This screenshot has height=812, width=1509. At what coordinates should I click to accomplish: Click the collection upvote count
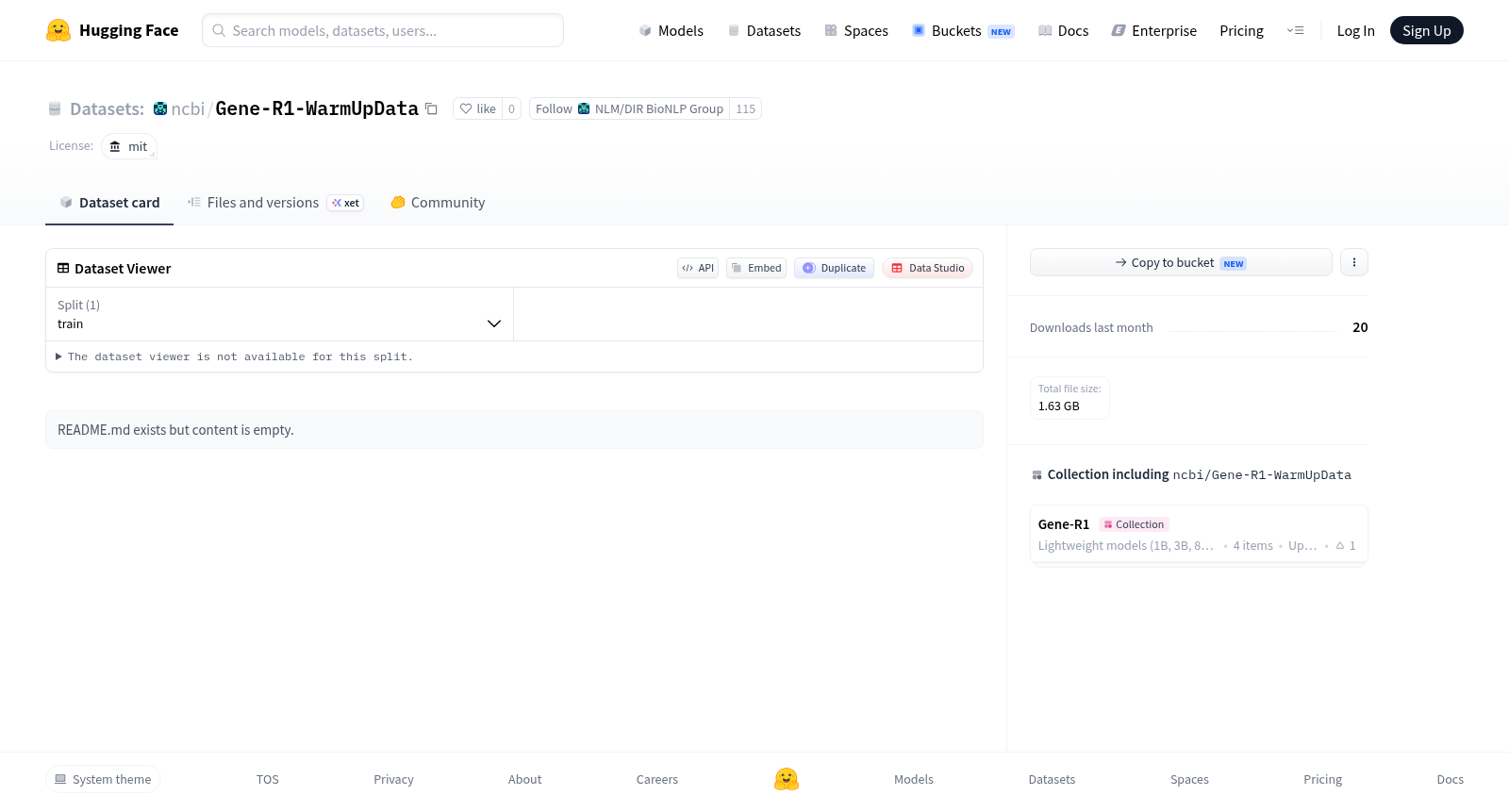coord(1346,545)
